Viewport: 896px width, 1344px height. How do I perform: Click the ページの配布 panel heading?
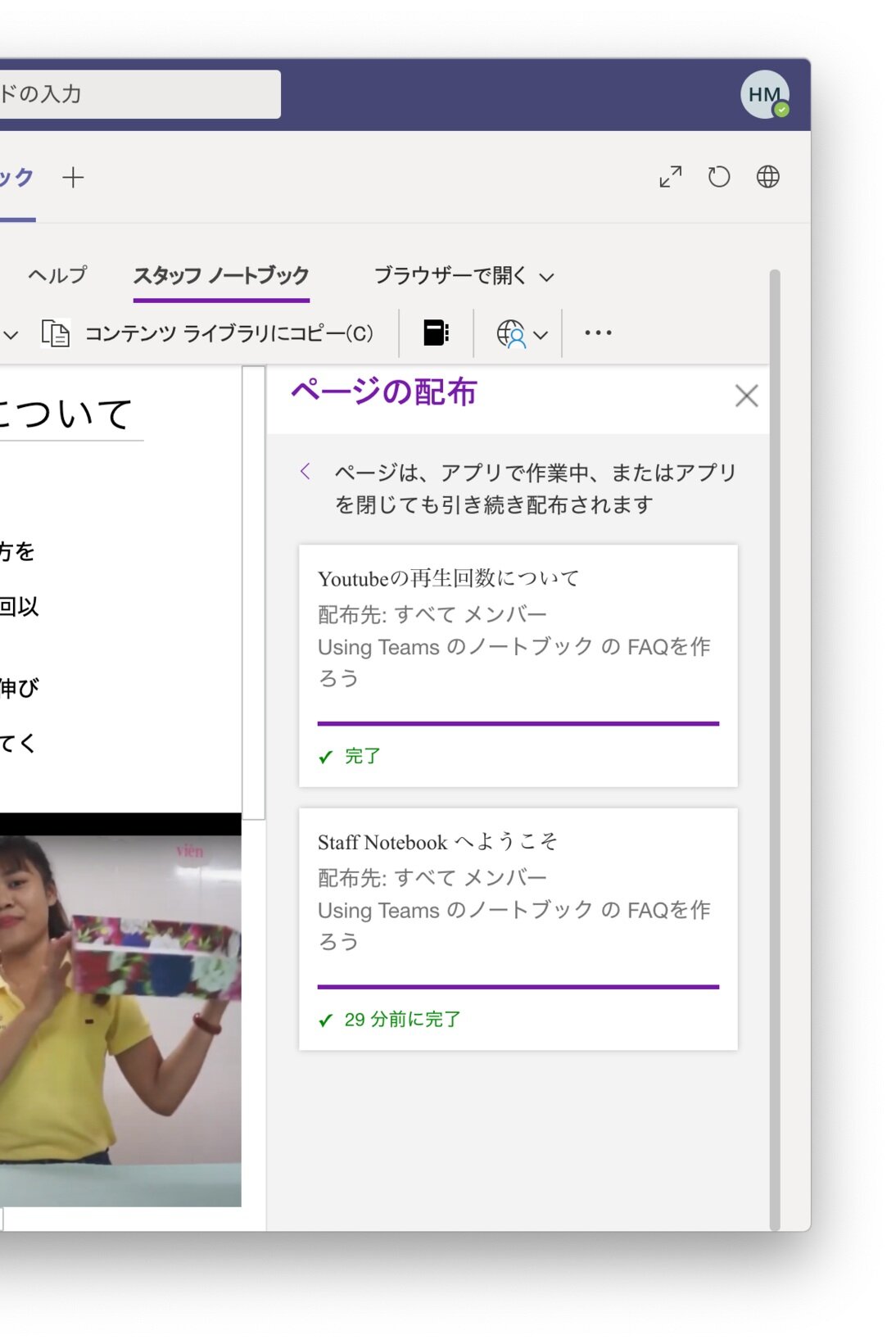pyautogui.click(x=383, y=392)
